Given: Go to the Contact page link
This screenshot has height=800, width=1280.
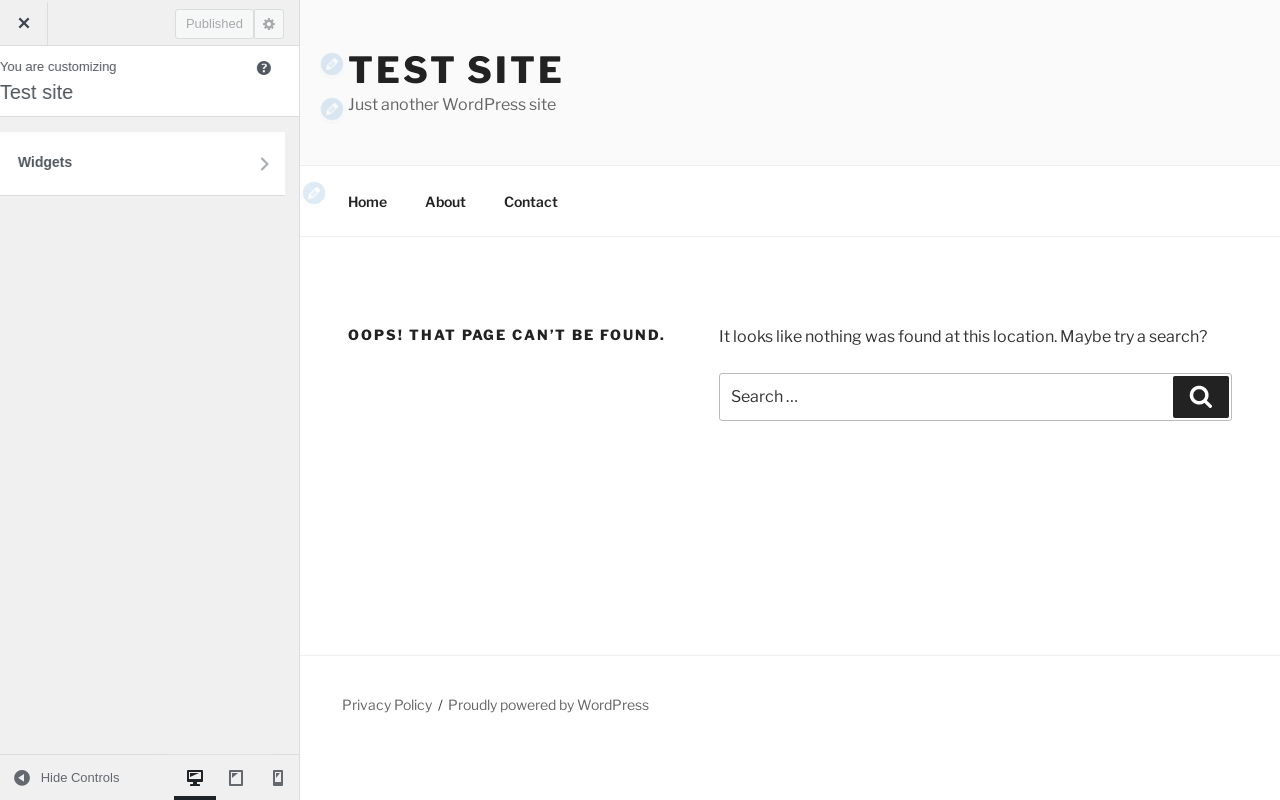Looking at the screenshot, I should click(x=531, y=202).
